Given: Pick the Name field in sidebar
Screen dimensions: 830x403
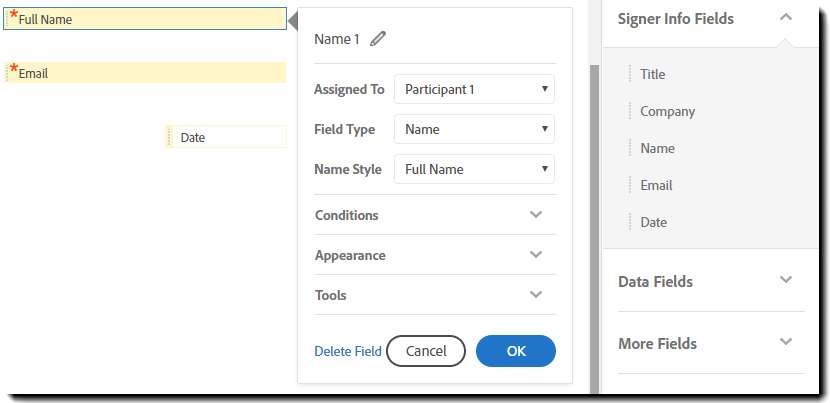Looking at the screenshot, I should pyautogui.click(x=657, y=148).
